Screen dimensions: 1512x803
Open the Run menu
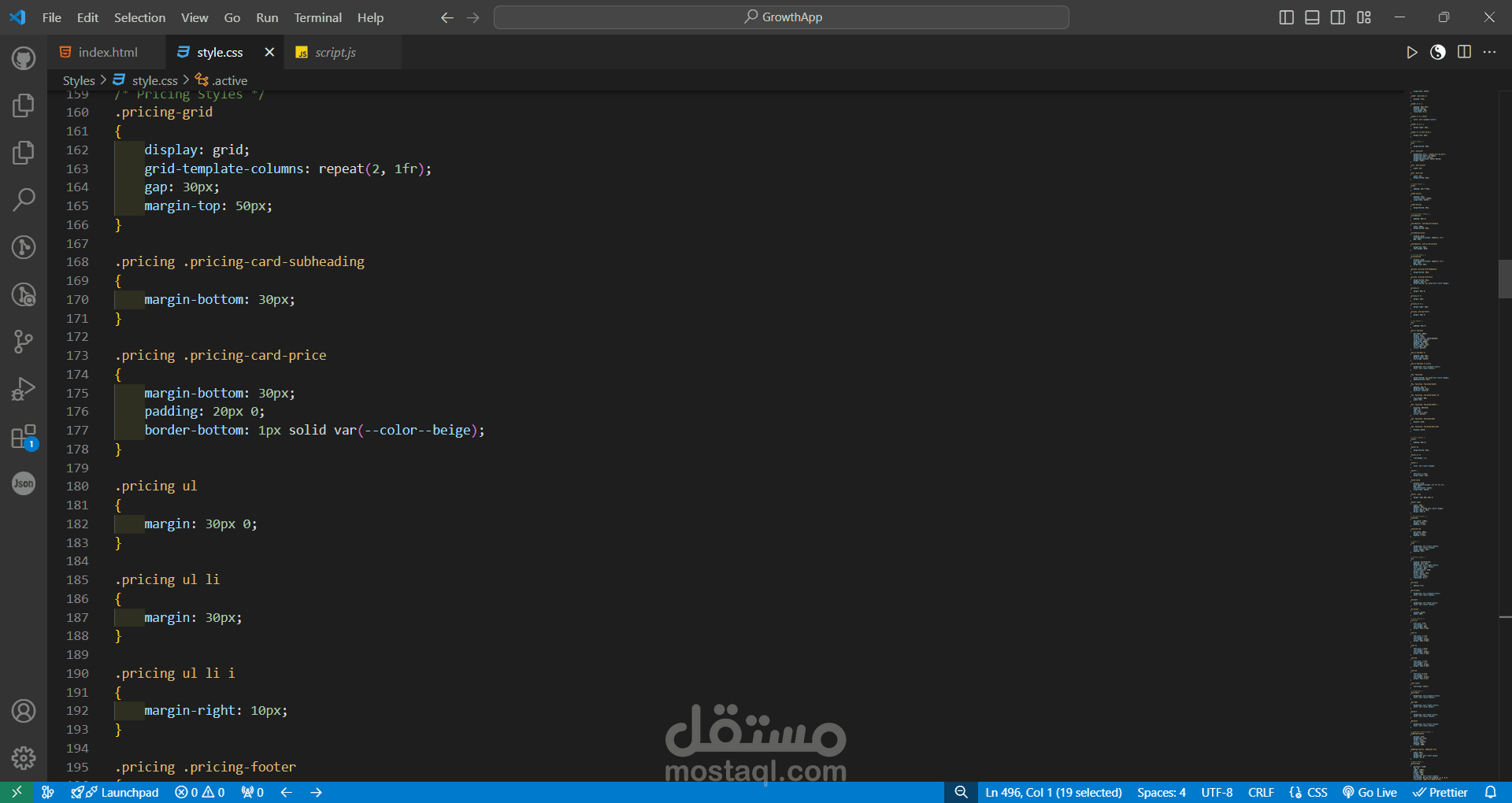(267, 17)
